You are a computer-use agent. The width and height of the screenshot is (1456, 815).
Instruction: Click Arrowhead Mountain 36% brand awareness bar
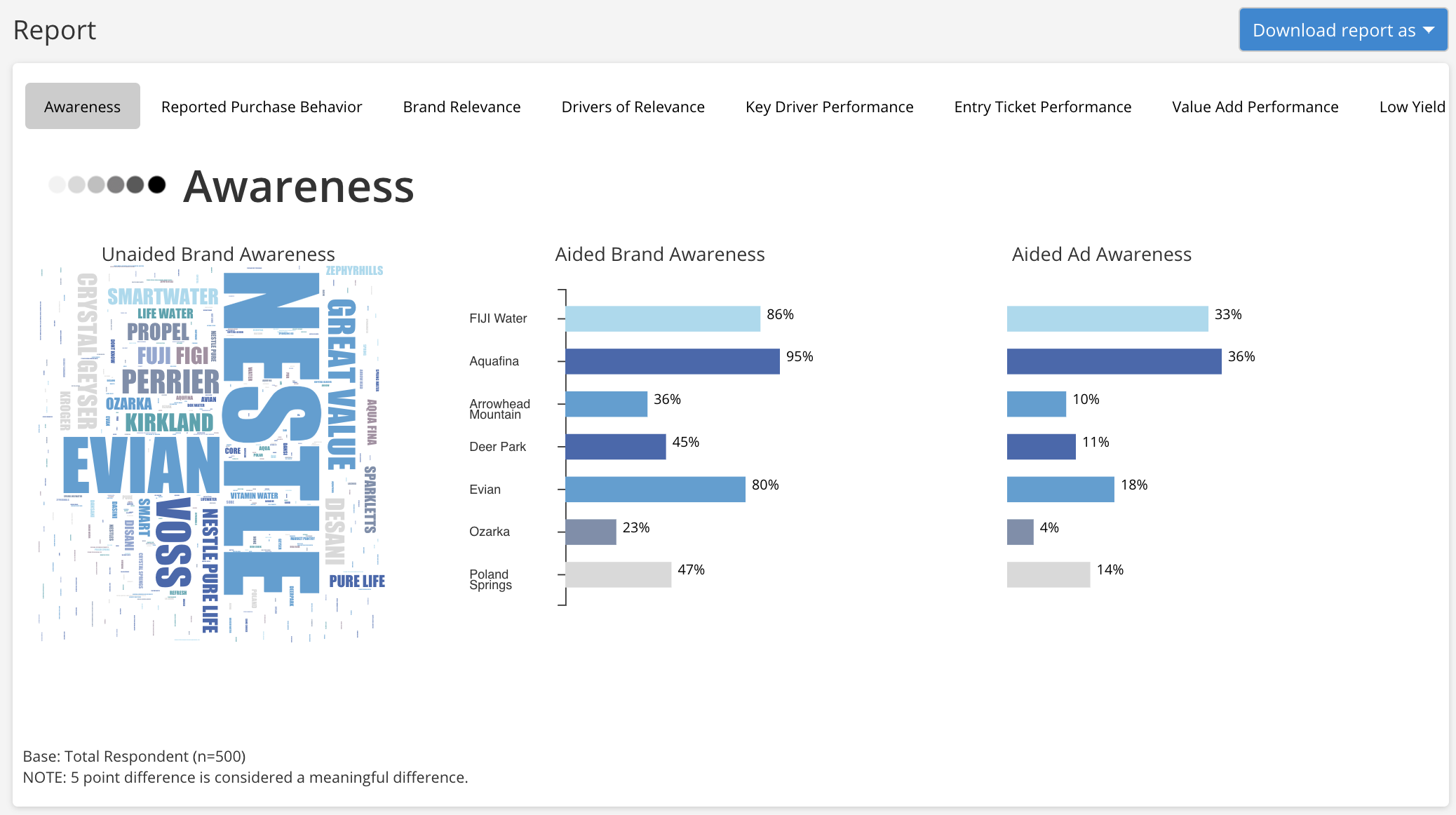607,404
